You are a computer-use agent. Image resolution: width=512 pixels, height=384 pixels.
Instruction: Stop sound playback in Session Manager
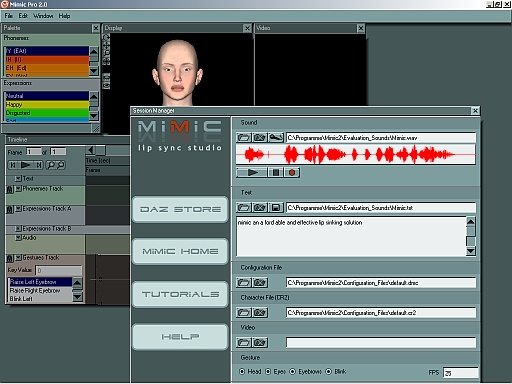click(x=276, y=172)
